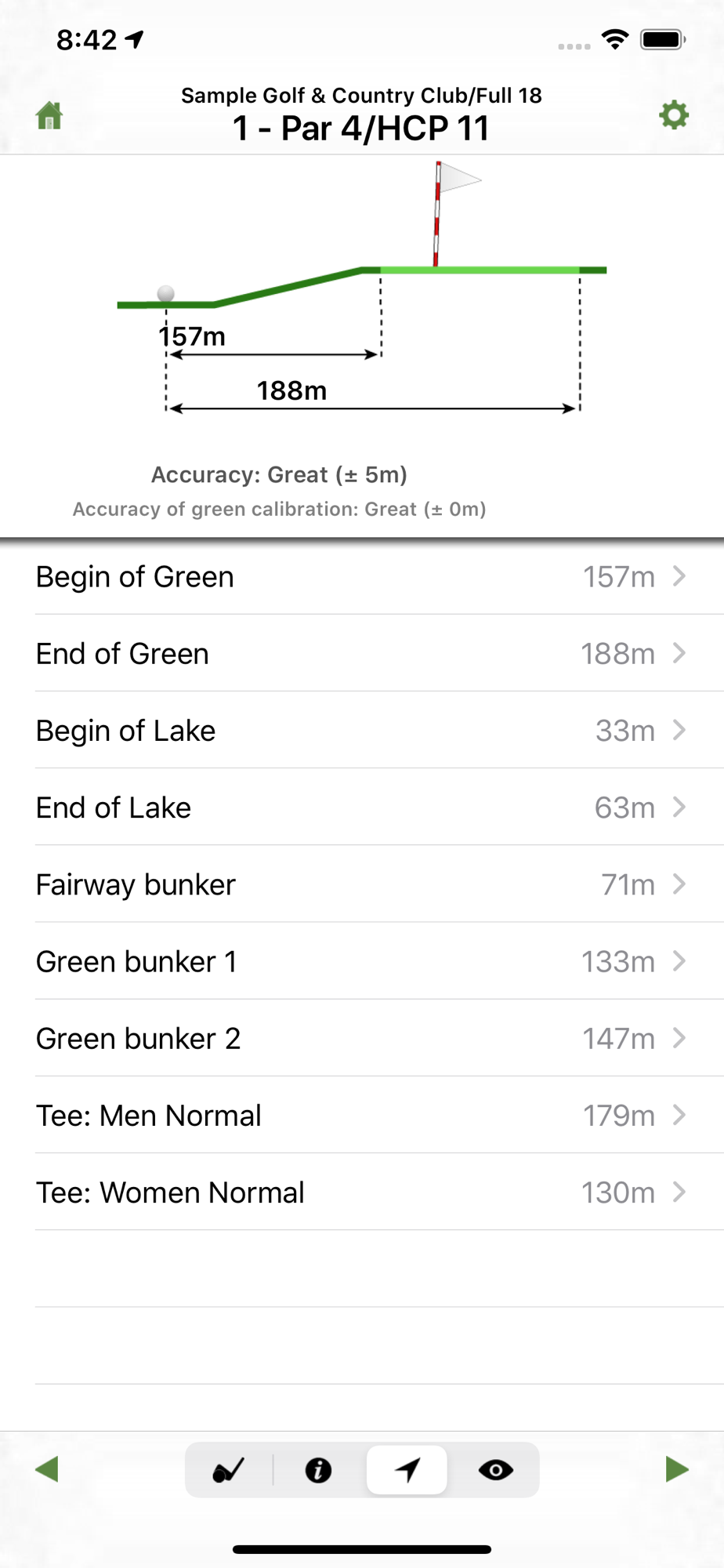Switch to the eye view tab

(x=495, y=1470)
